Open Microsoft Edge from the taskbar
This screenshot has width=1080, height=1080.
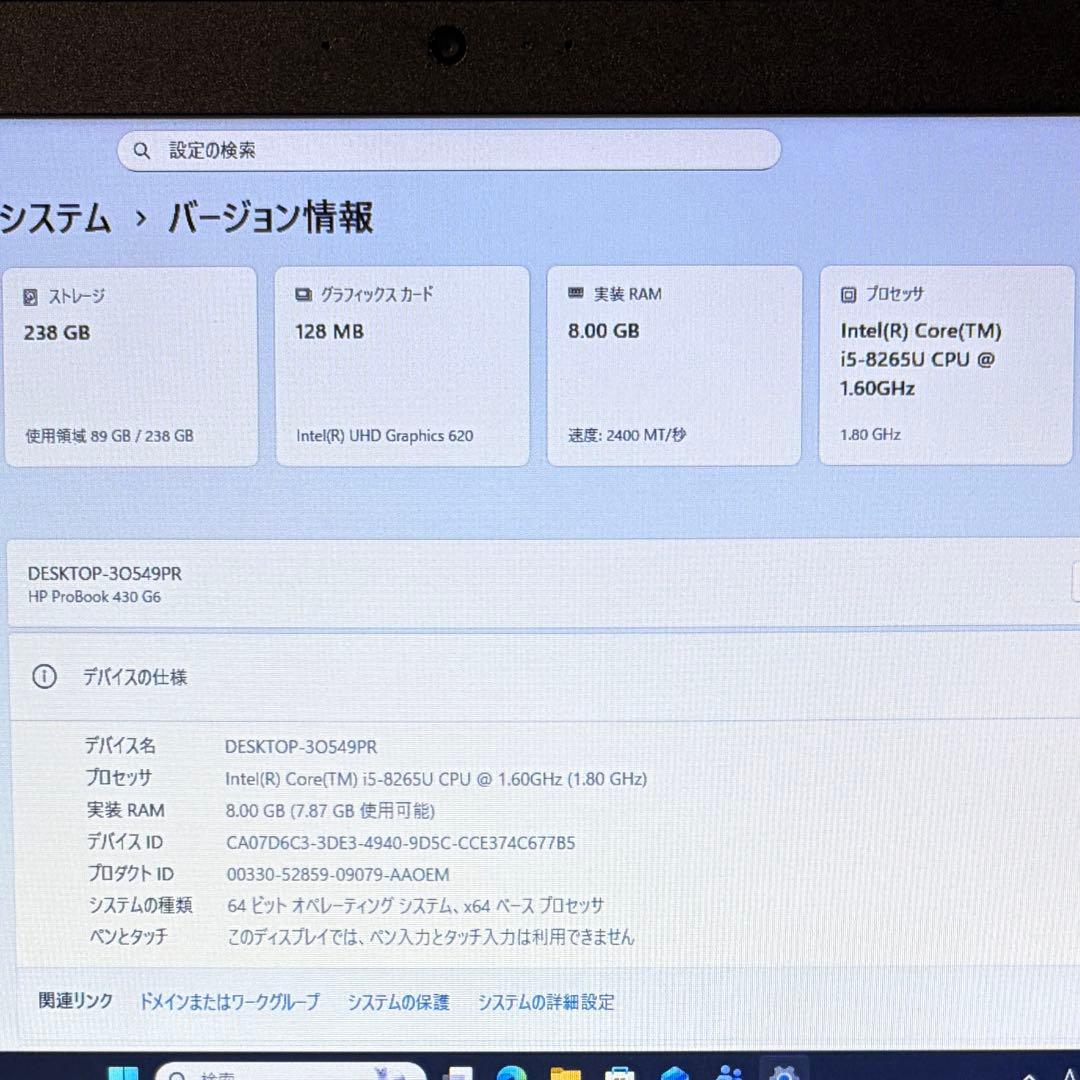[510, 1074]
